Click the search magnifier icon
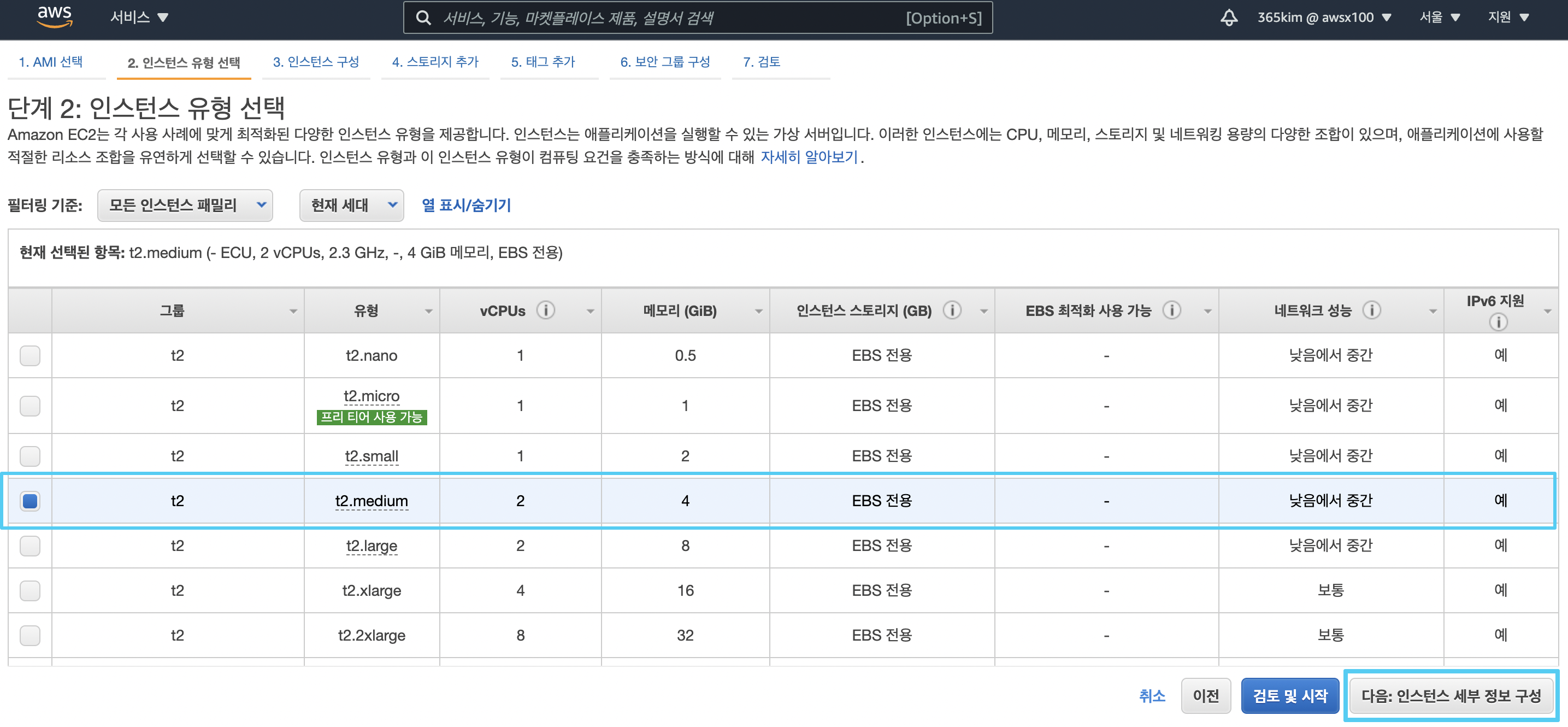1568x727 pixels. 423,17
